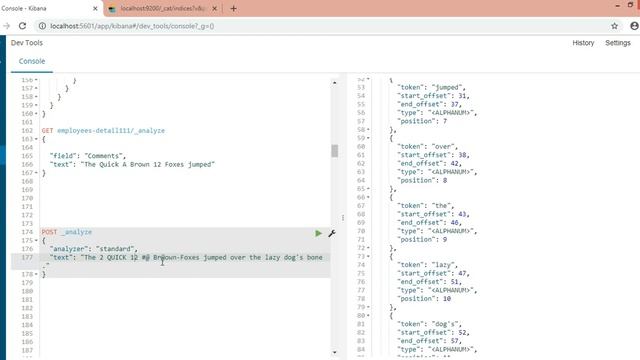Viewport: 640px width, 360px height.
Task: Click the "analyzer": "standard" line
Action: [93, 249]
